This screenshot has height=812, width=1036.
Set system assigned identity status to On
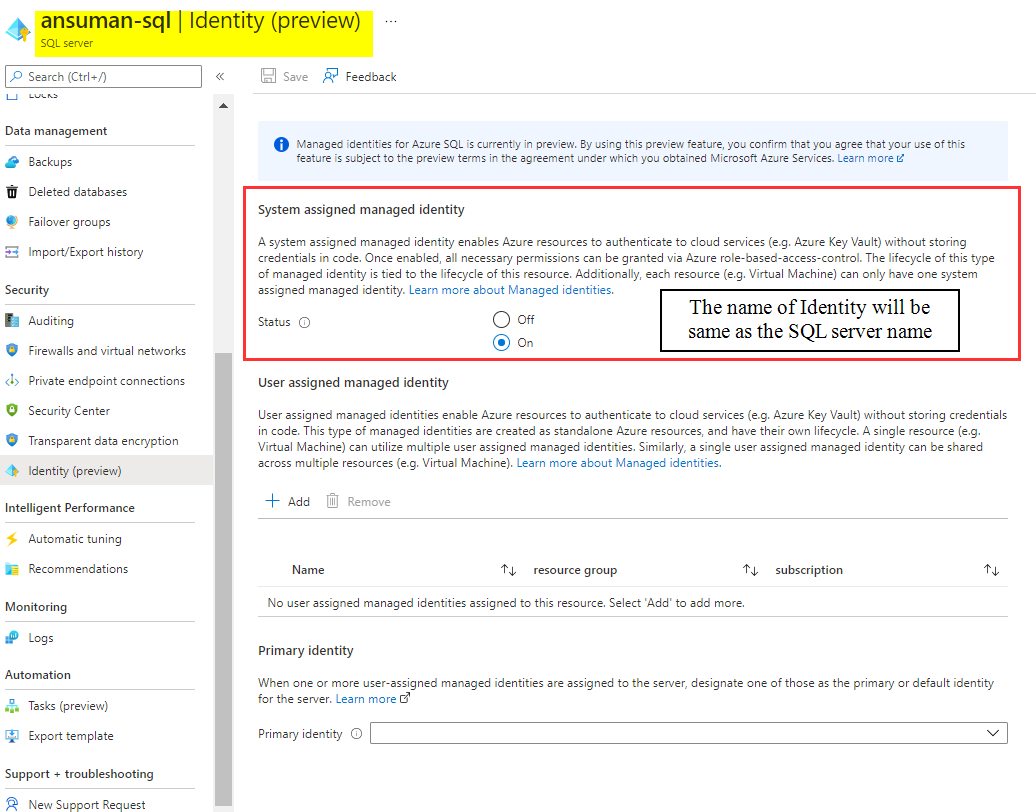coord(501,342)
